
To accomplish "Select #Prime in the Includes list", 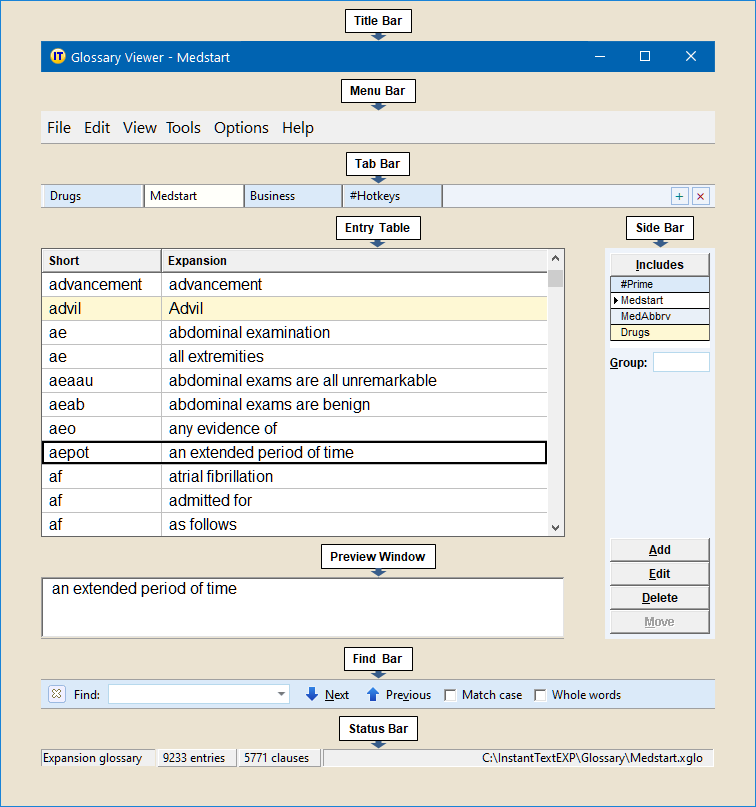I will 659,284.
